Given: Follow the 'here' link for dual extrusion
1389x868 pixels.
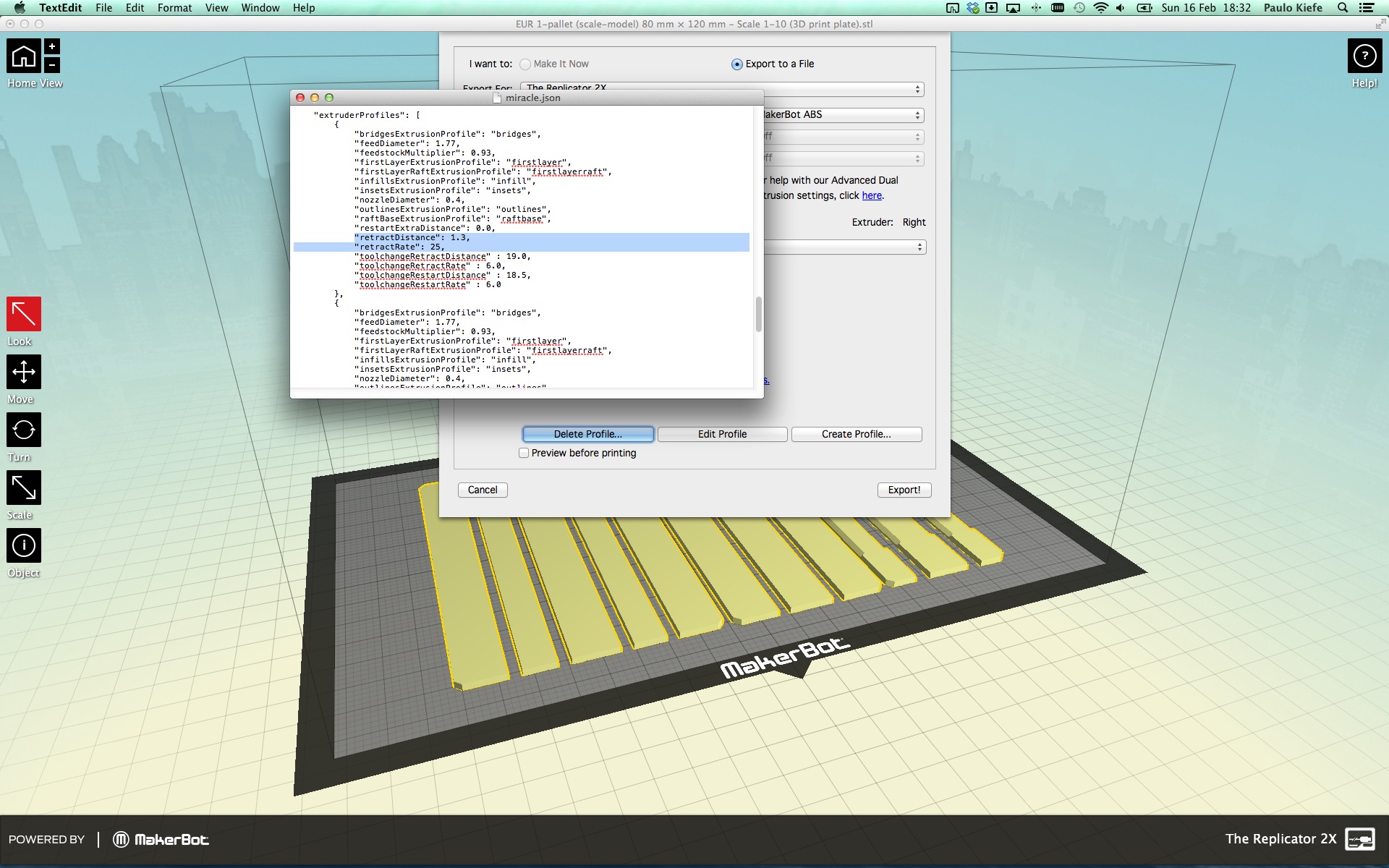Looking at the screenshot, I should (872, 195).
